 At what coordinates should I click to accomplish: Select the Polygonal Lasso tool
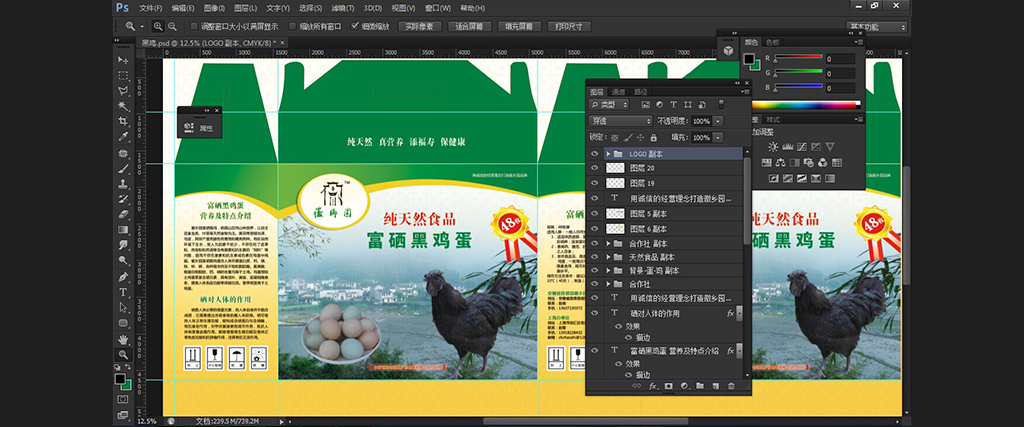point(123,91)
